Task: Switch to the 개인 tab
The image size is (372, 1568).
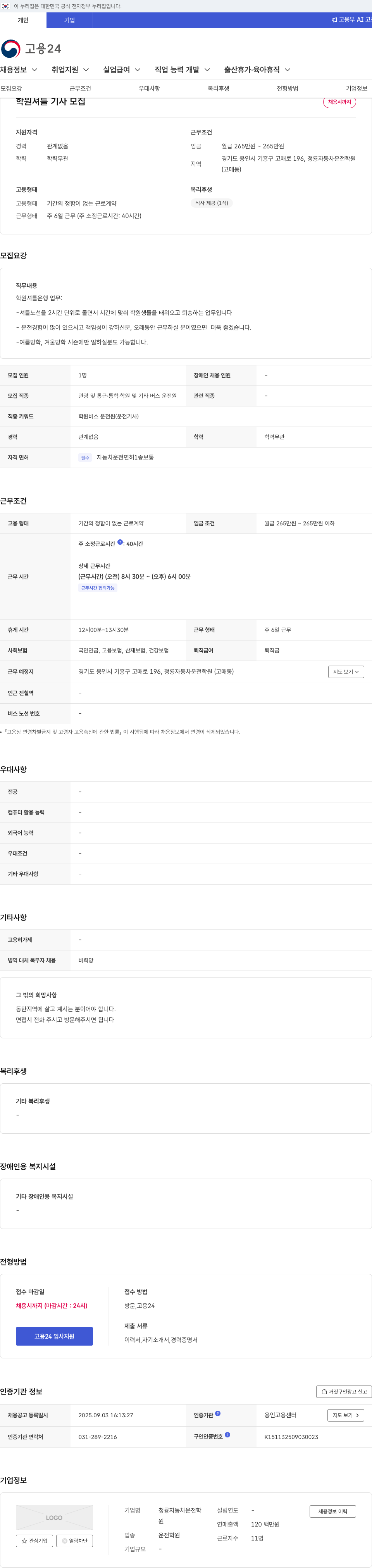Action: click(x=23, y=20)
